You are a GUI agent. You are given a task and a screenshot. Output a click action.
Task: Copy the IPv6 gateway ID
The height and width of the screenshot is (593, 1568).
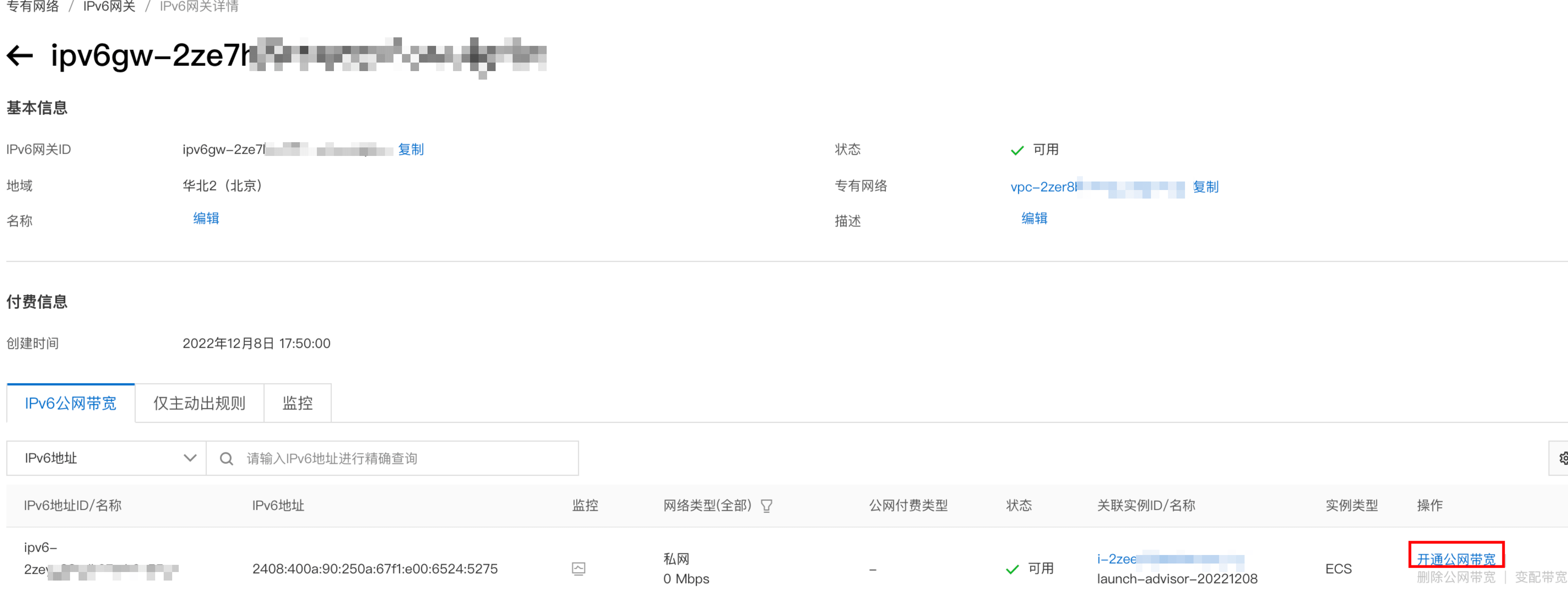click(410, 149)
